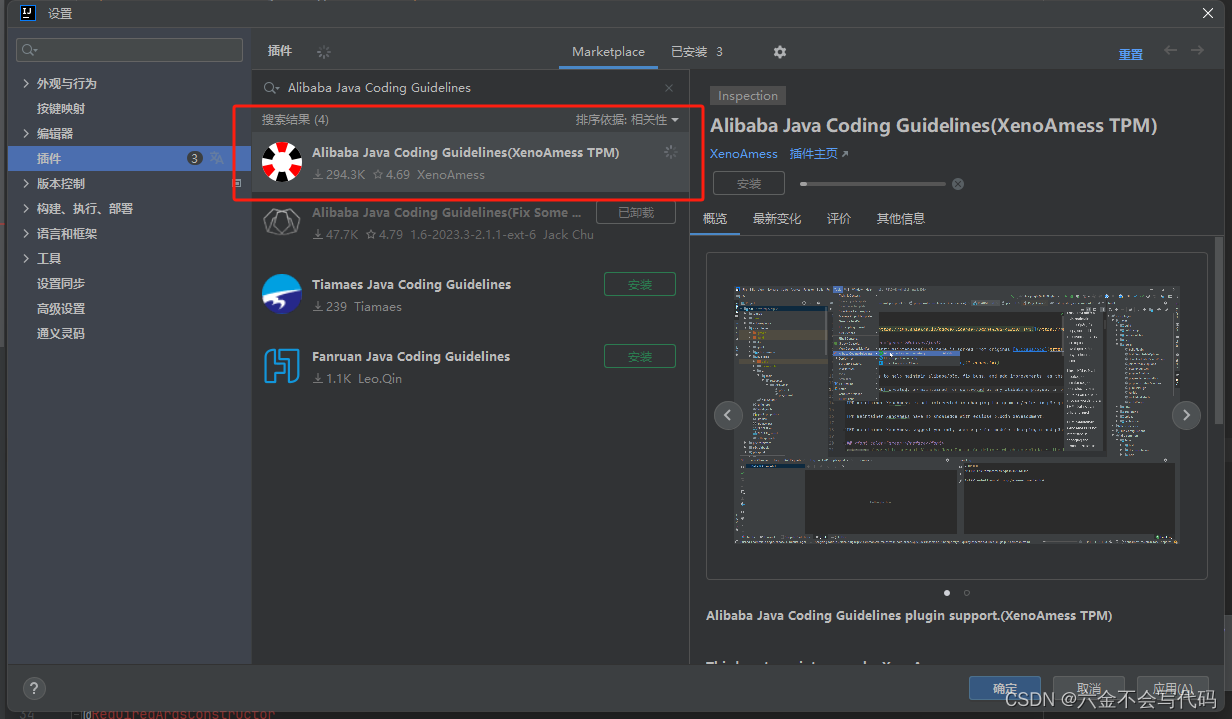Click the 已卸载 button of Jack Chu plugin
This screenshot has height=719, width=1232.
tap(636, 213)
